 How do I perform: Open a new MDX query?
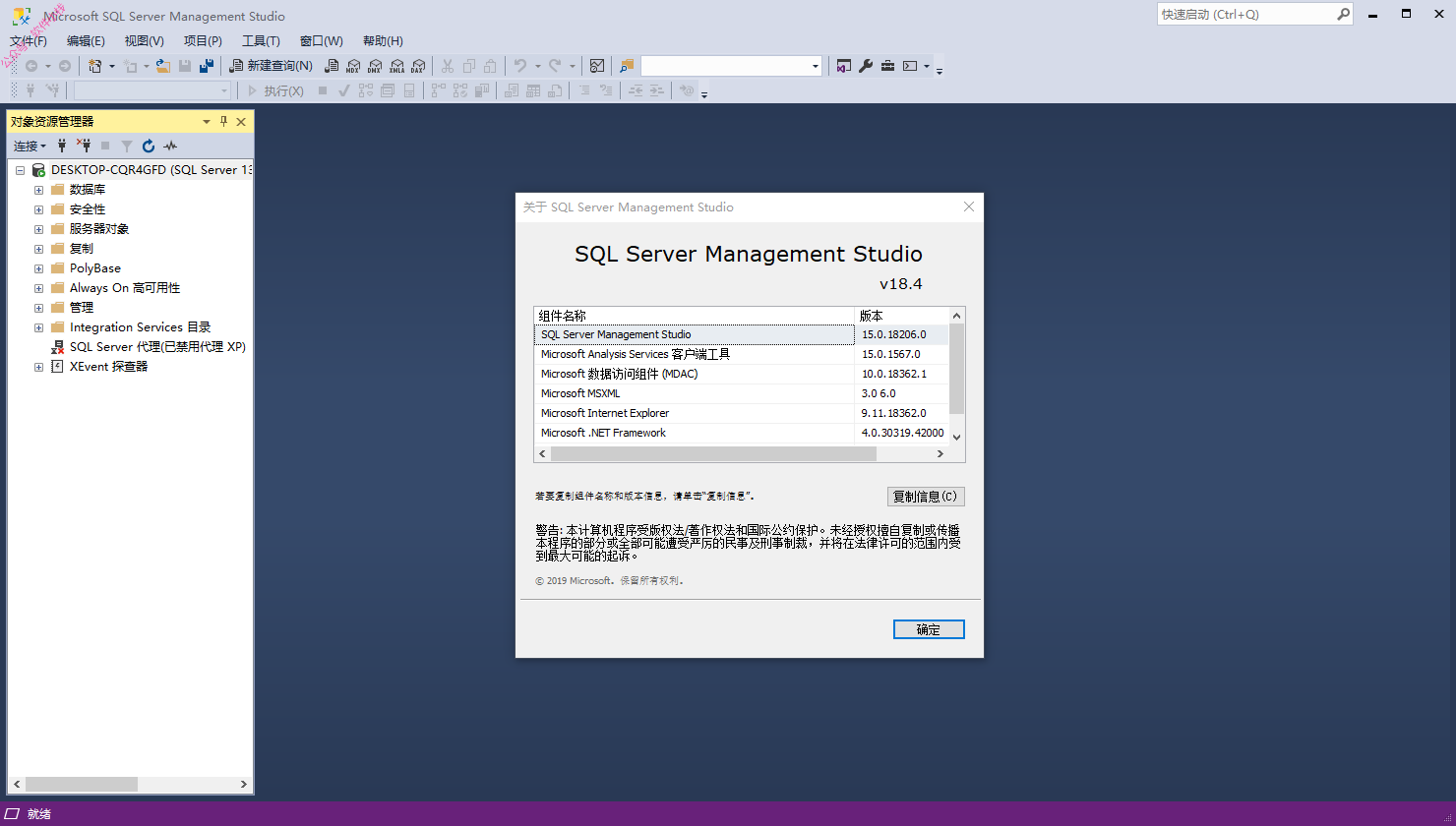(353, 66)
